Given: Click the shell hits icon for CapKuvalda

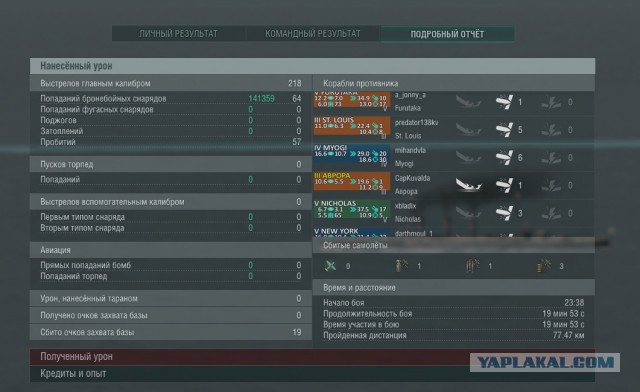Looking at the screenshot, I should [504, 185].
